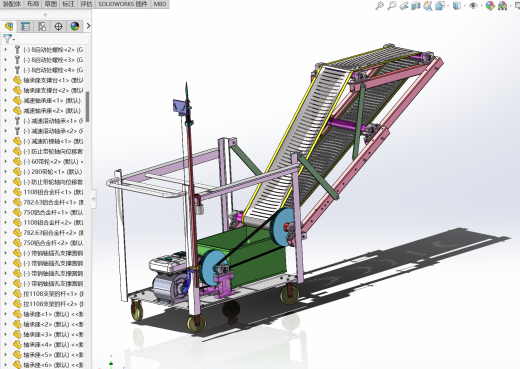This screenshot has width=520, height=369.
Task: Switch to the MBD ribbon tab
Action: 160,4
